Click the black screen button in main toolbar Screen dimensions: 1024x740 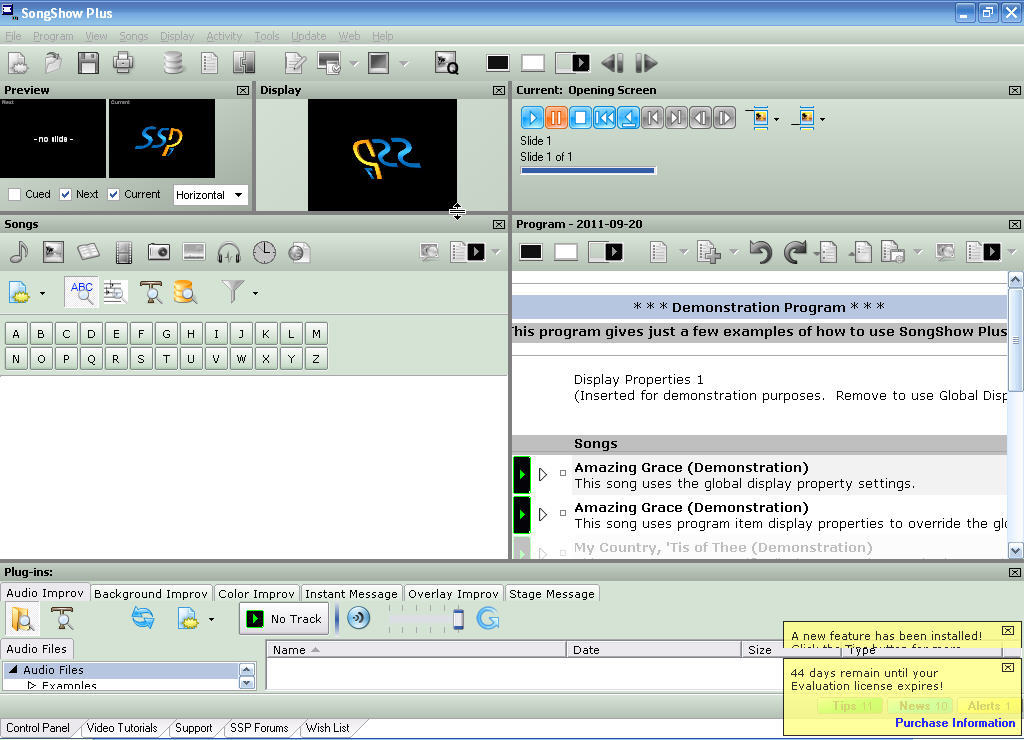498,63
